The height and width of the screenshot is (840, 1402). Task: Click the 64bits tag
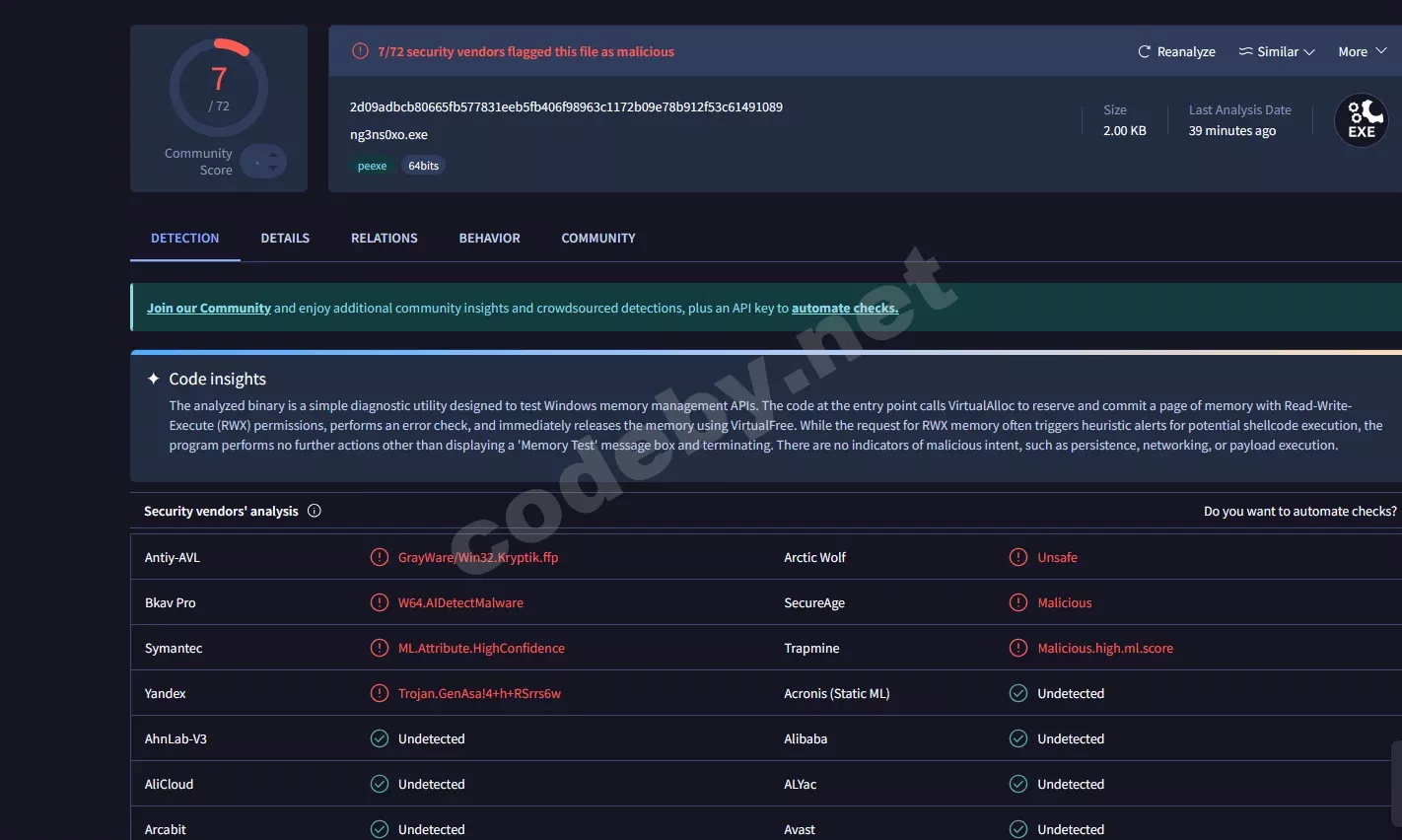[424, 166]
